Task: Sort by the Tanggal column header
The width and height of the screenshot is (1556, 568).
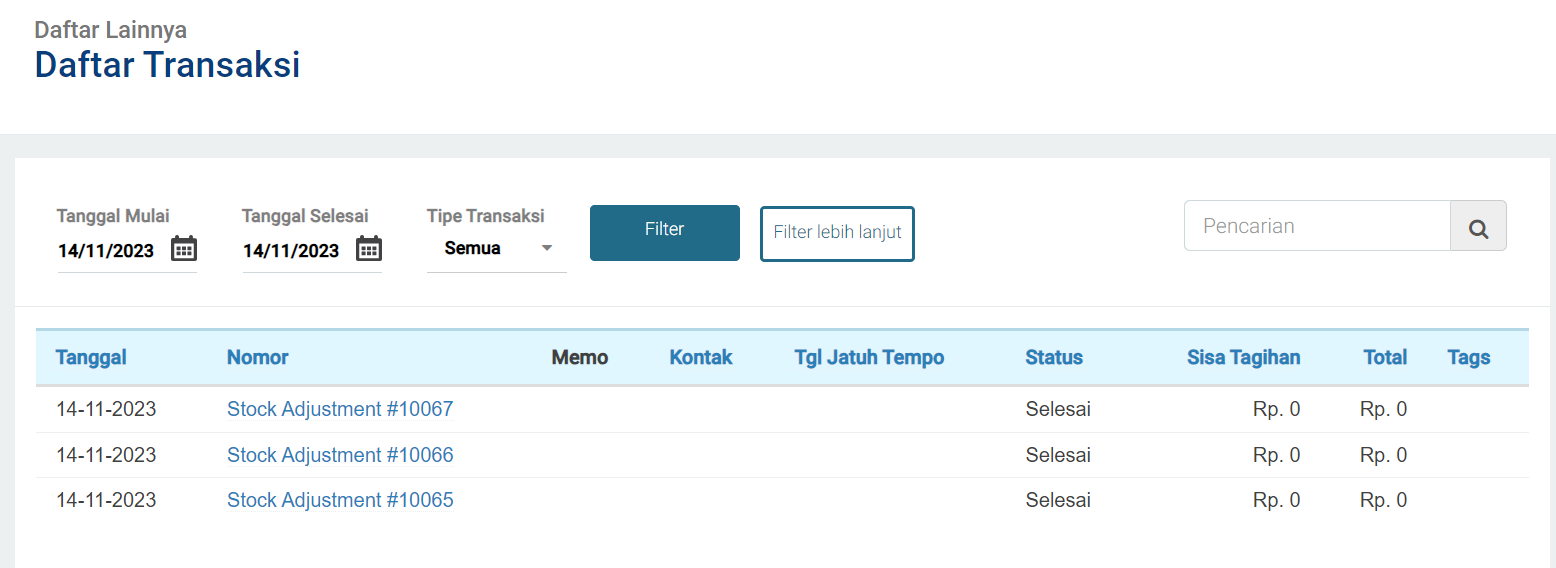Action: [91, 357]
